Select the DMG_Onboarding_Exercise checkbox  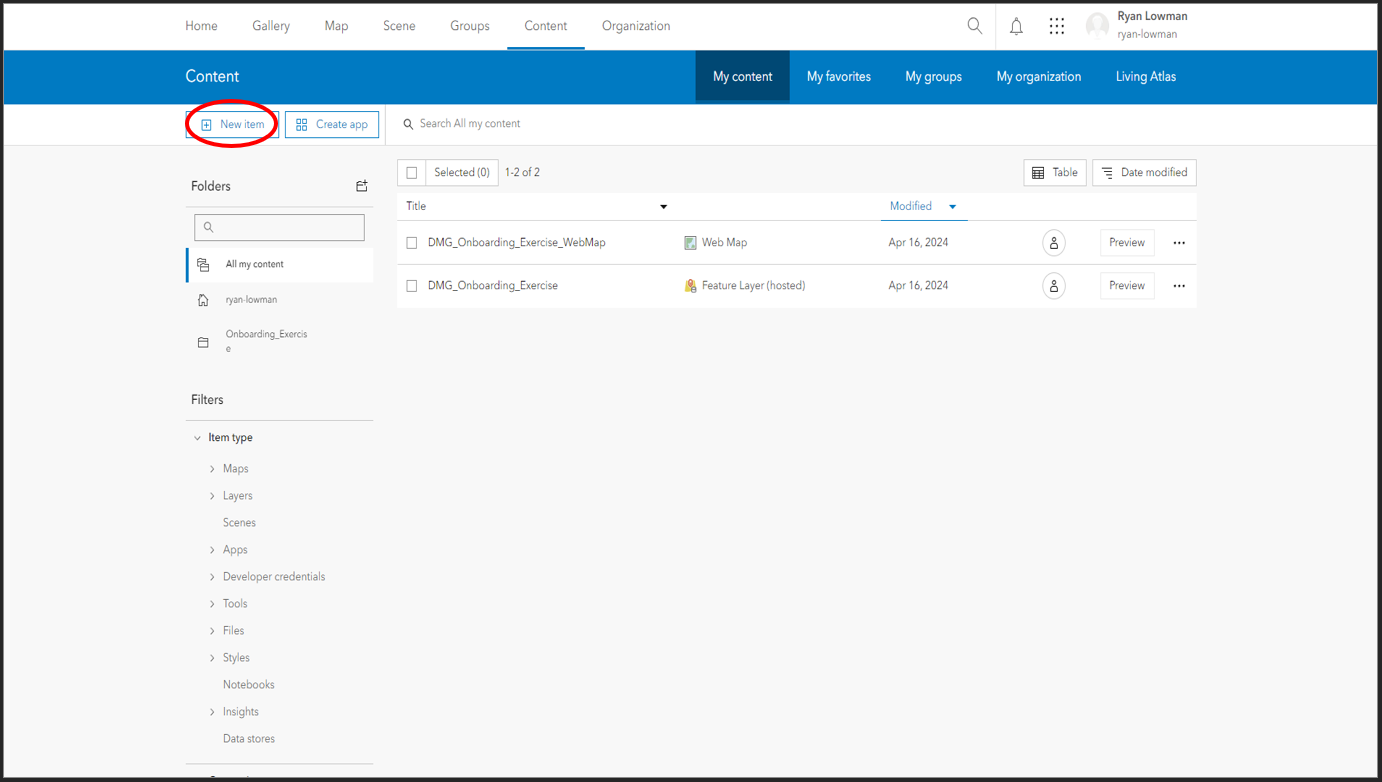point(411,285)
